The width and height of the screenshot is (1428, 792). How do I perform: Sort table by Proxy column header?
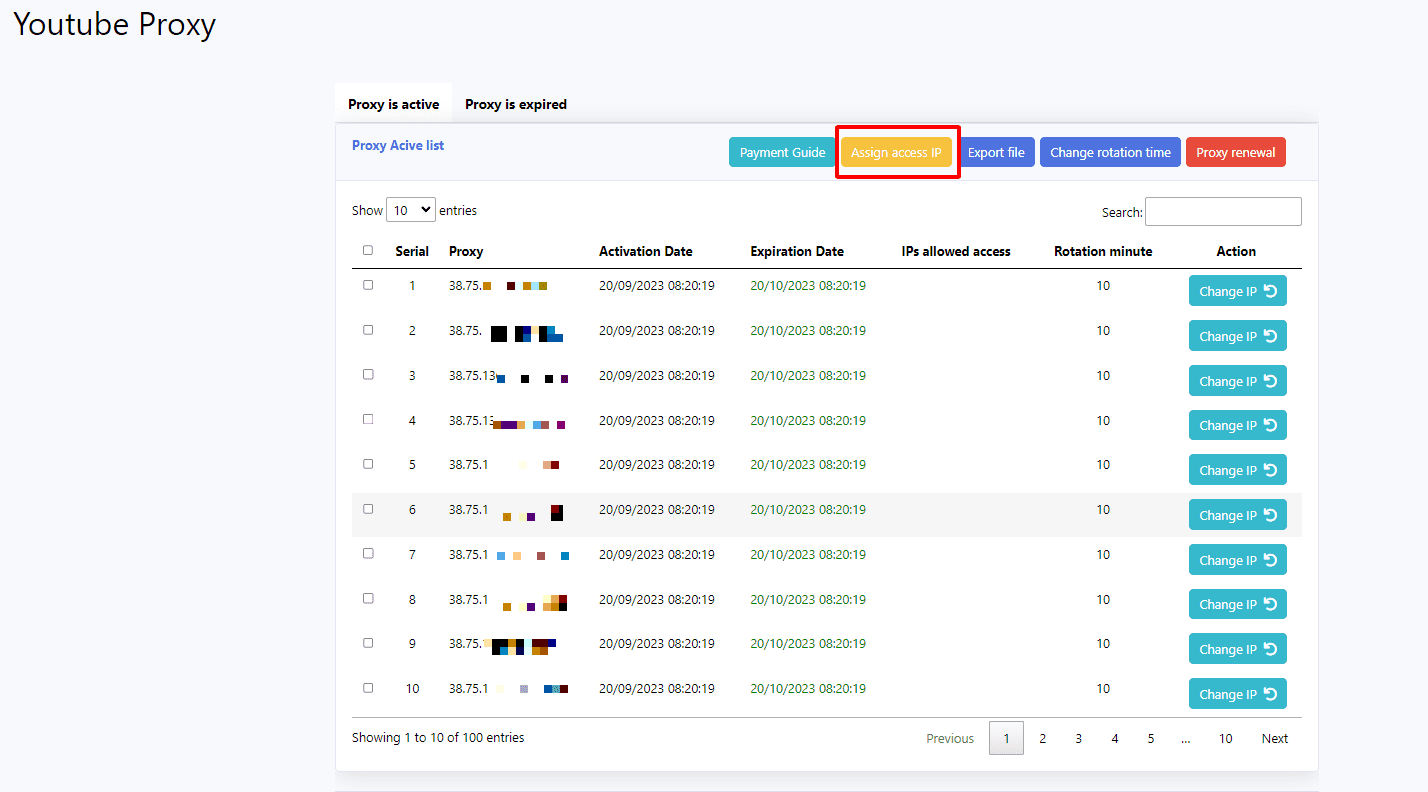[x=466, y=251]
